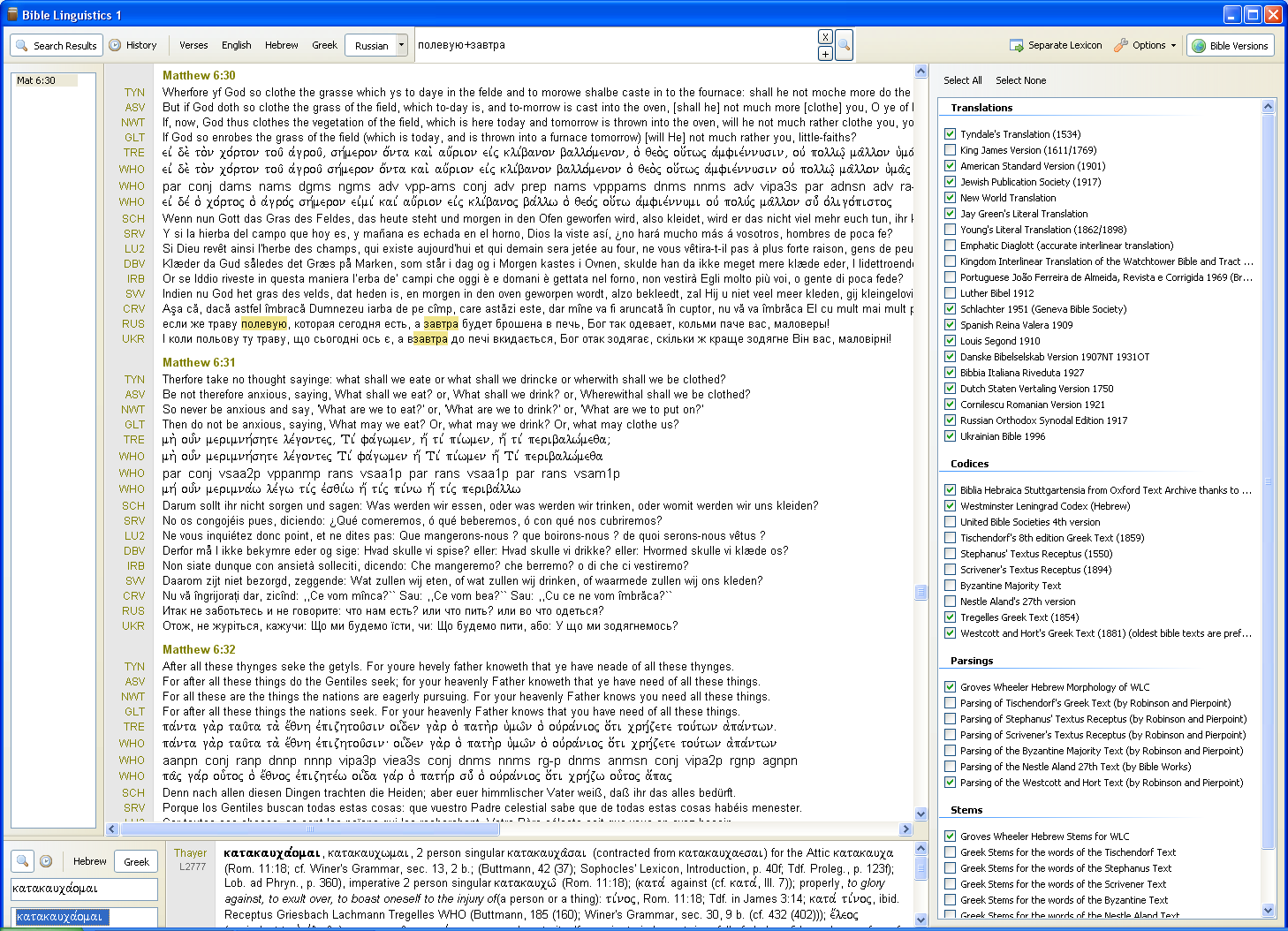
Task: Open the Russian language dropdown arrow
Action: pos(401,45)
